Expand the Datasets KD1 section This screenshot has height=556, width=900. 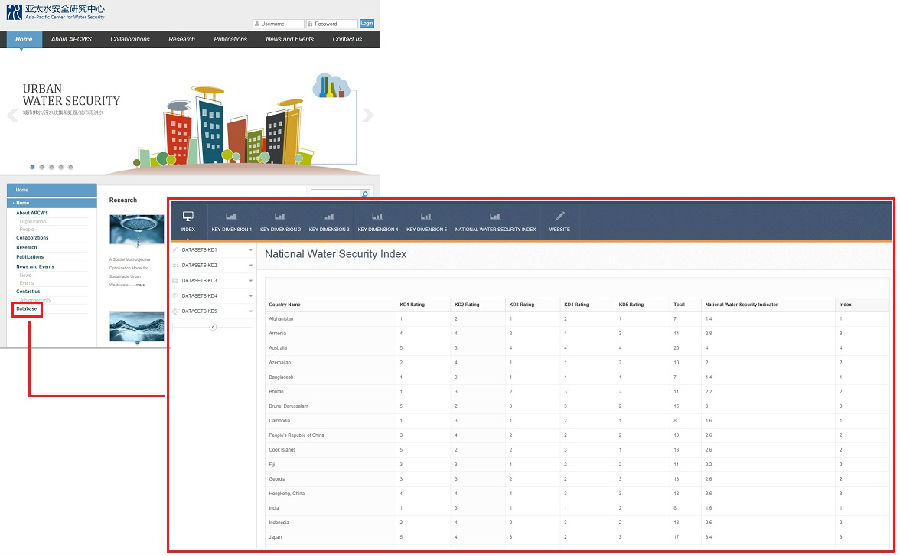pyautogui.click(x=249, y=249)
